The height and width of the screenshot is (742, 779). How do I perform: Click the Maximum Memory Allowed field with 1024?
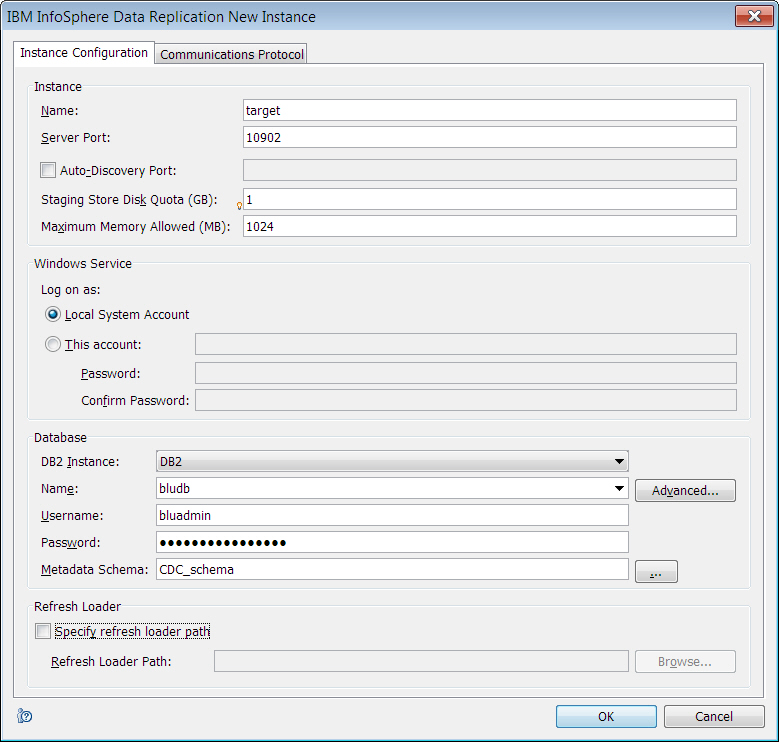click(489, 226)
